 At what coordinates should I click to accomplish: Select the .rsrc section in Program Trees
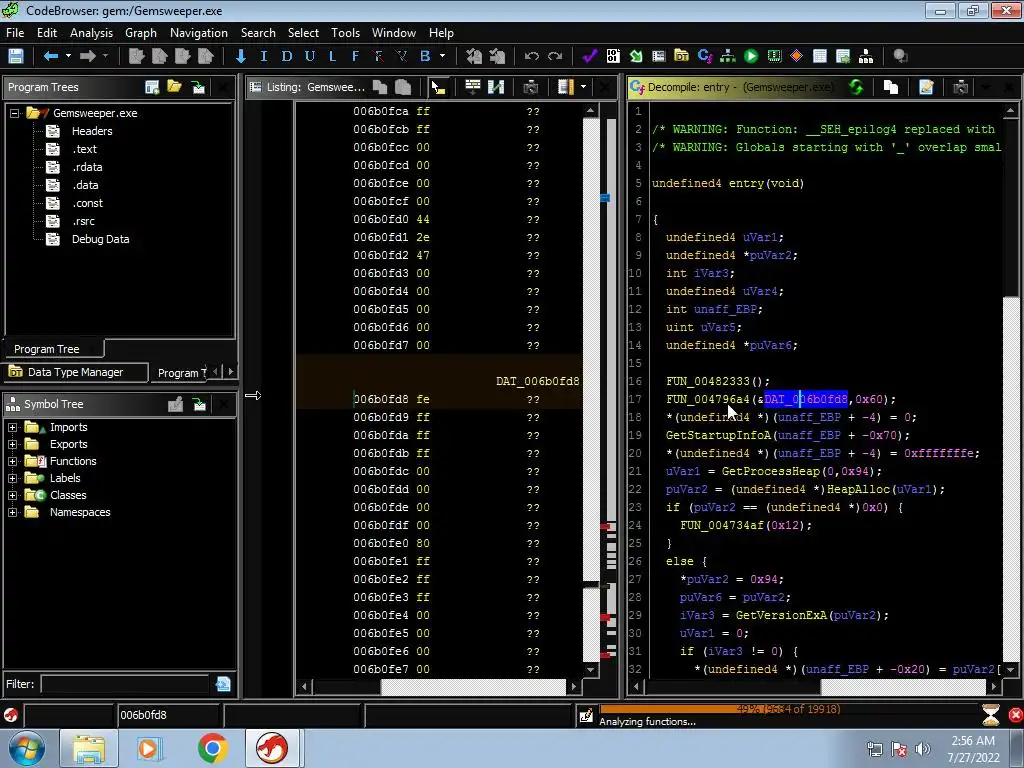[83, 221]
